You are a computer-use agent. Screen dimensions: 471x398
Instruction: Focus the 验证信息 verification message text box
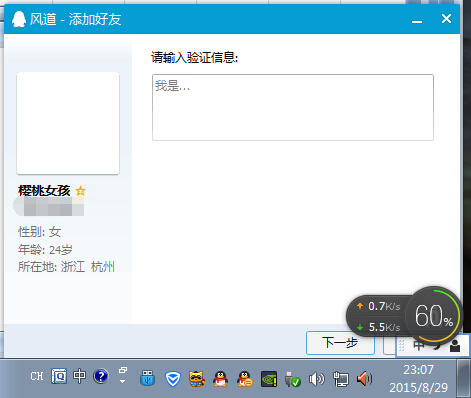293,107
